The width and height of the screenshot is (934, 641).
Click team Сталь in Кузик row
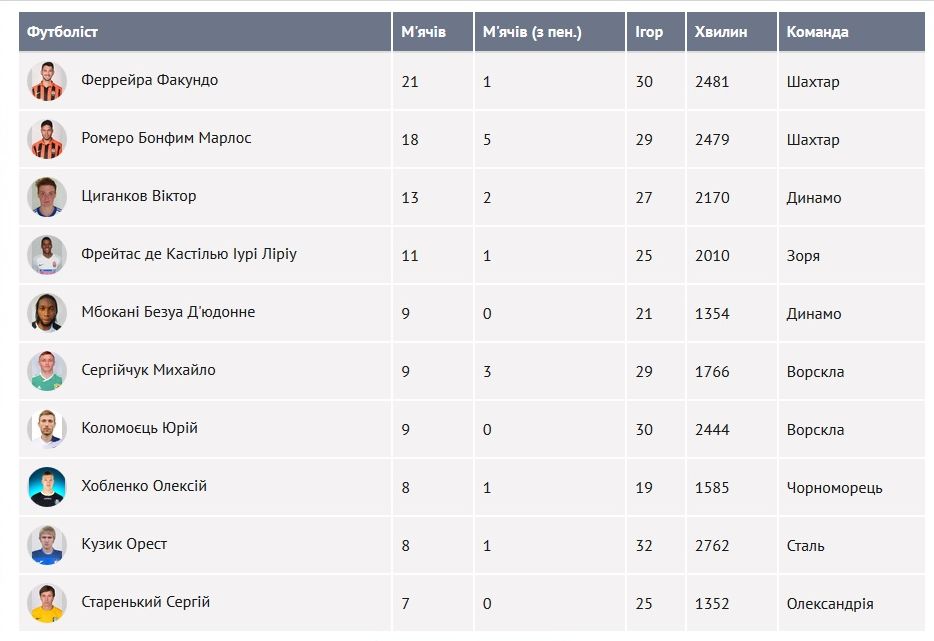(805, 546)
